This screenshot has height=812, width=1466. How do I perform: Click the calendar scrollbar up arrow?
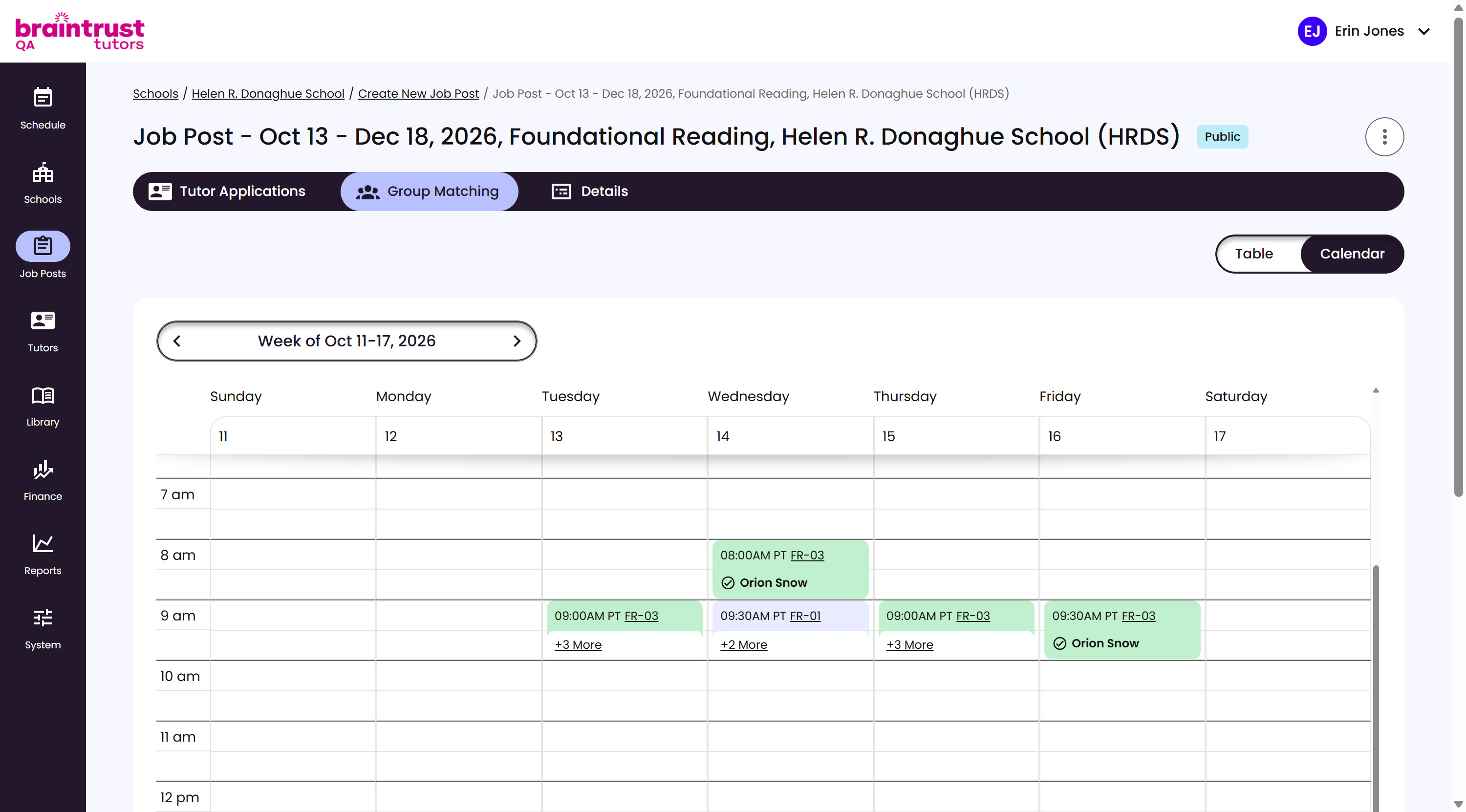point(1376,390)
